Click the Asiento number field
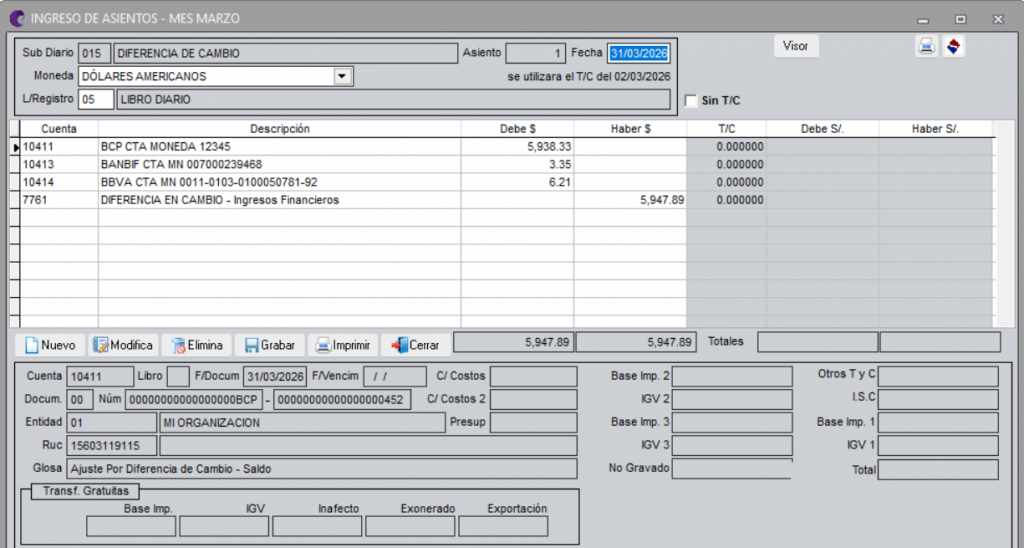1024x548 pixels. point(536,54)
